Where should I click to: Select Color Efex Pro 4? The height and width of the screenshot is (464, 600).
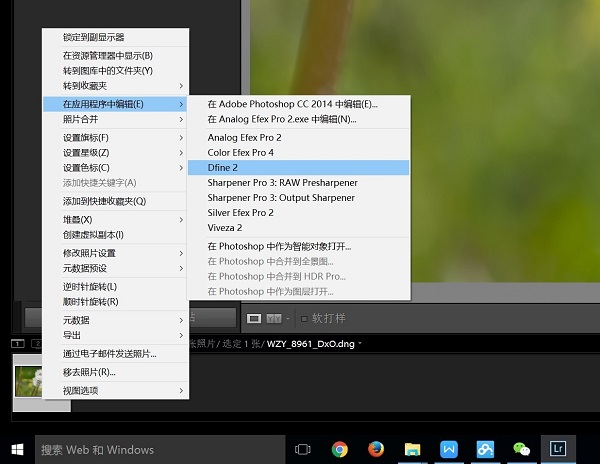[x=298, y=153]
